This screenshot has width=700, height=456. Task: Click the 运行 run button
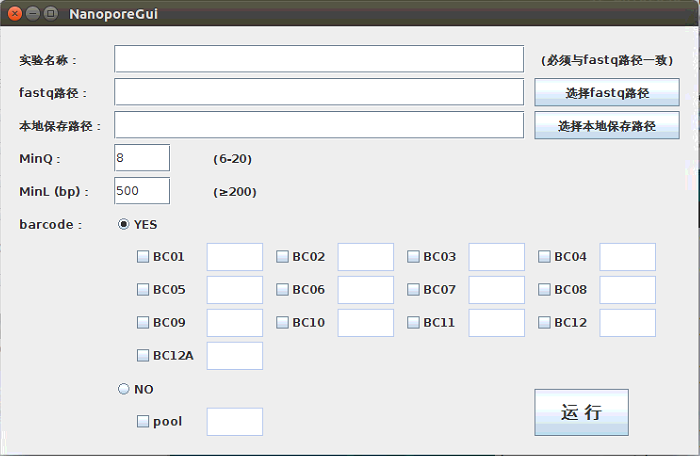[582, 412]
